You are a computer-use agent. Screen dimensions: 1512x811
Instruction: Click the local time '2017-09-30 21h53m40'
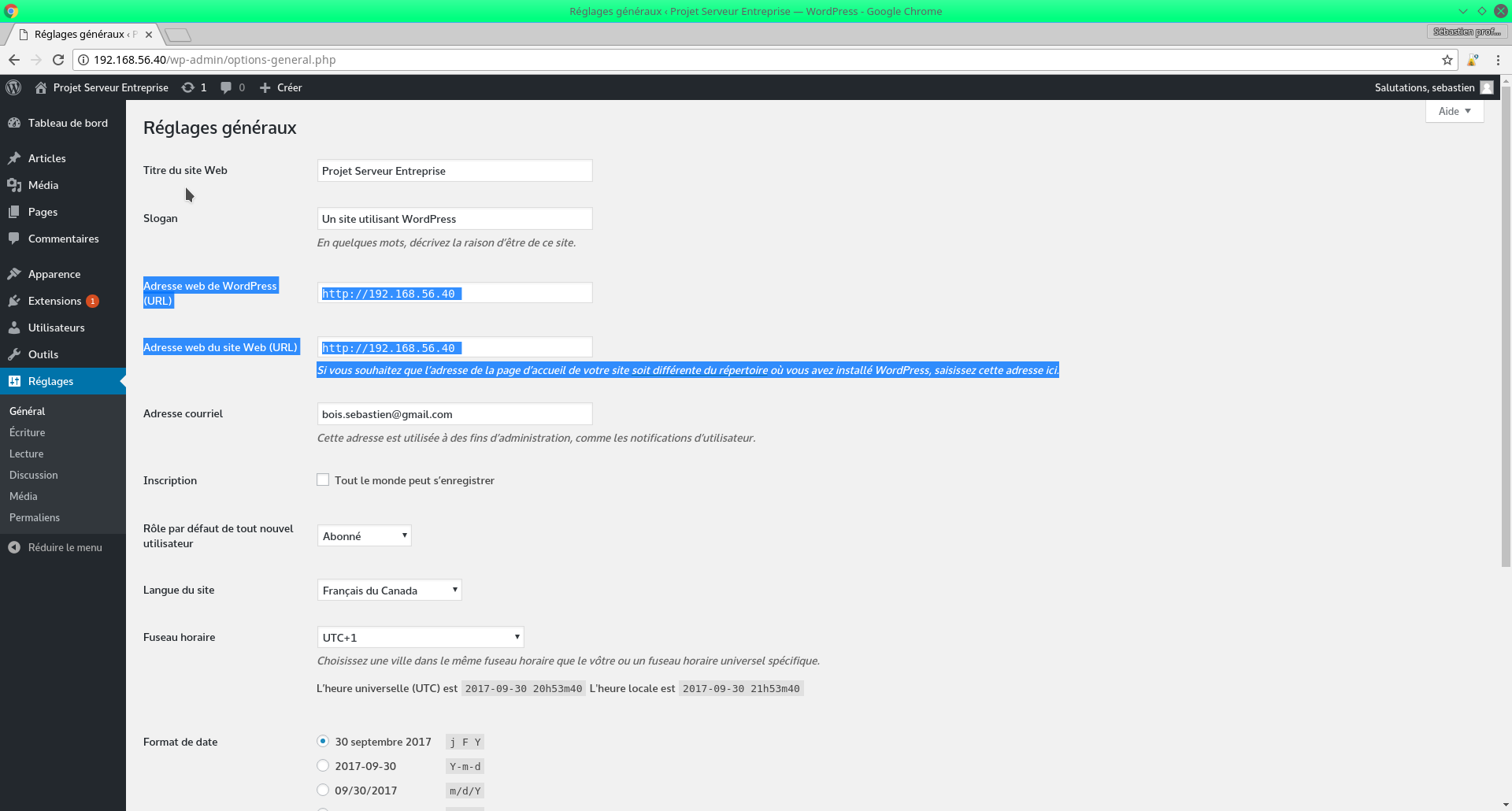[741, 688]
